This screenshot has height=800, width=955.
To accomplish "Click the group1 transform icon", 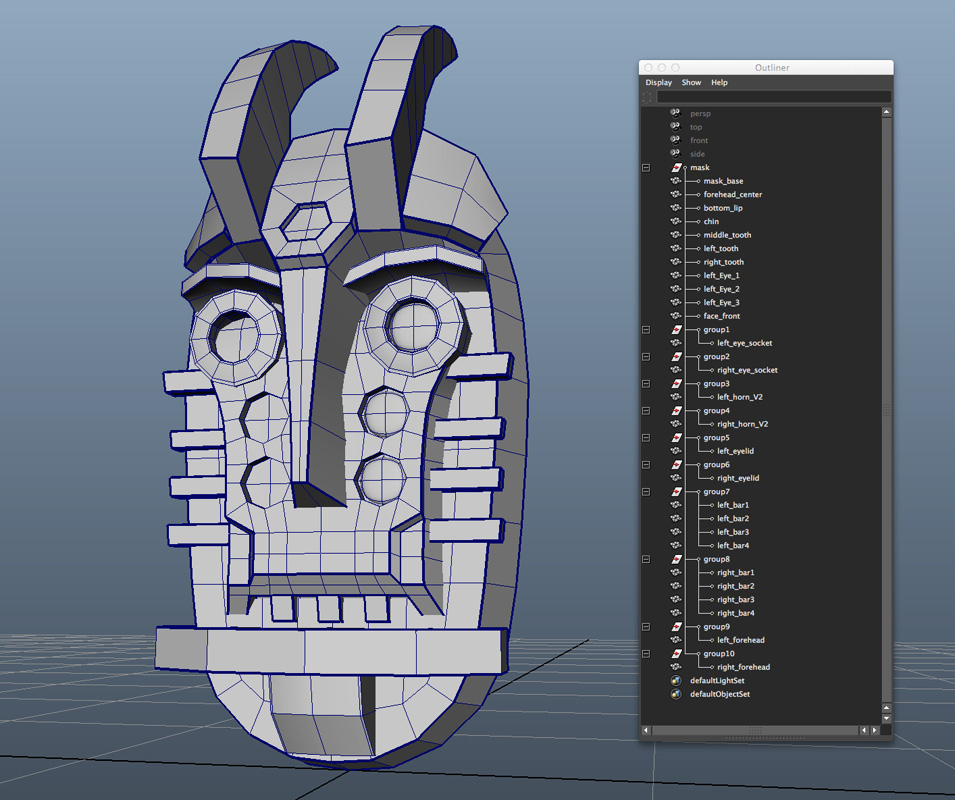I will 676,329.
